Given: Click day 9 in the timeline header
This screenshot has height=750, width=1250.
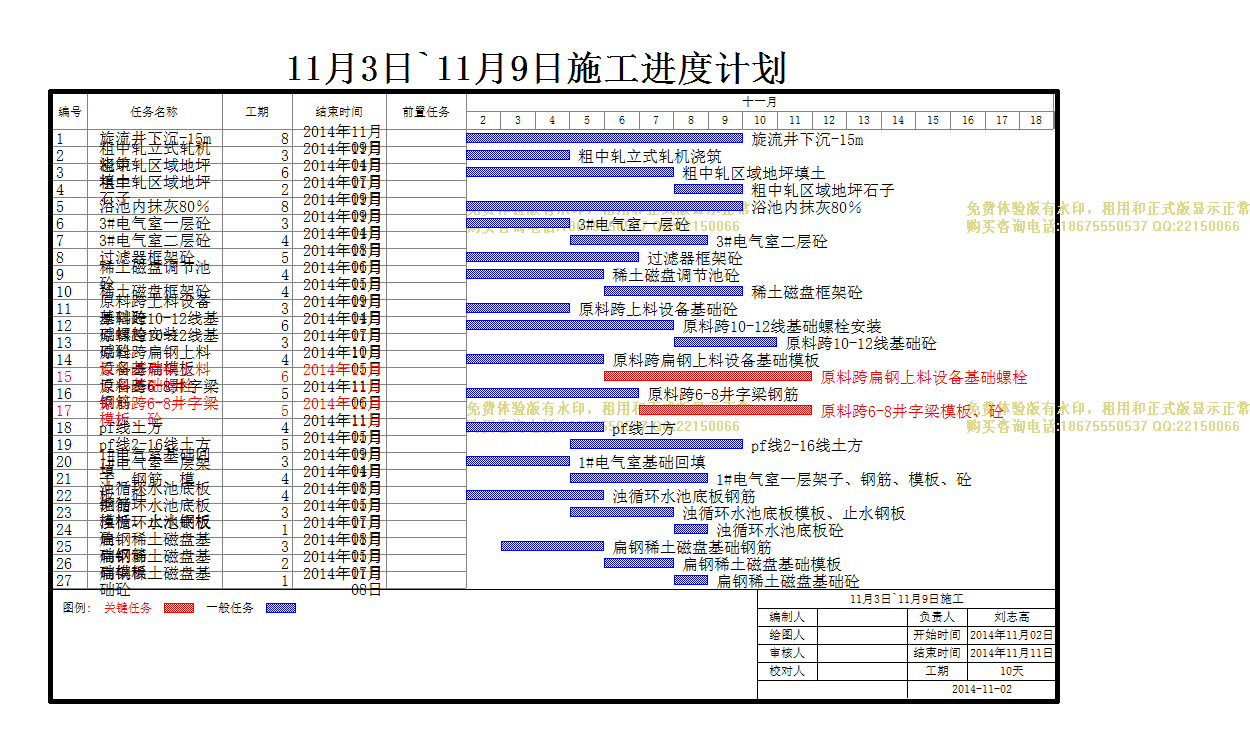Looking at the screenshot, I should pyautogui.click(x=725, y=120).
